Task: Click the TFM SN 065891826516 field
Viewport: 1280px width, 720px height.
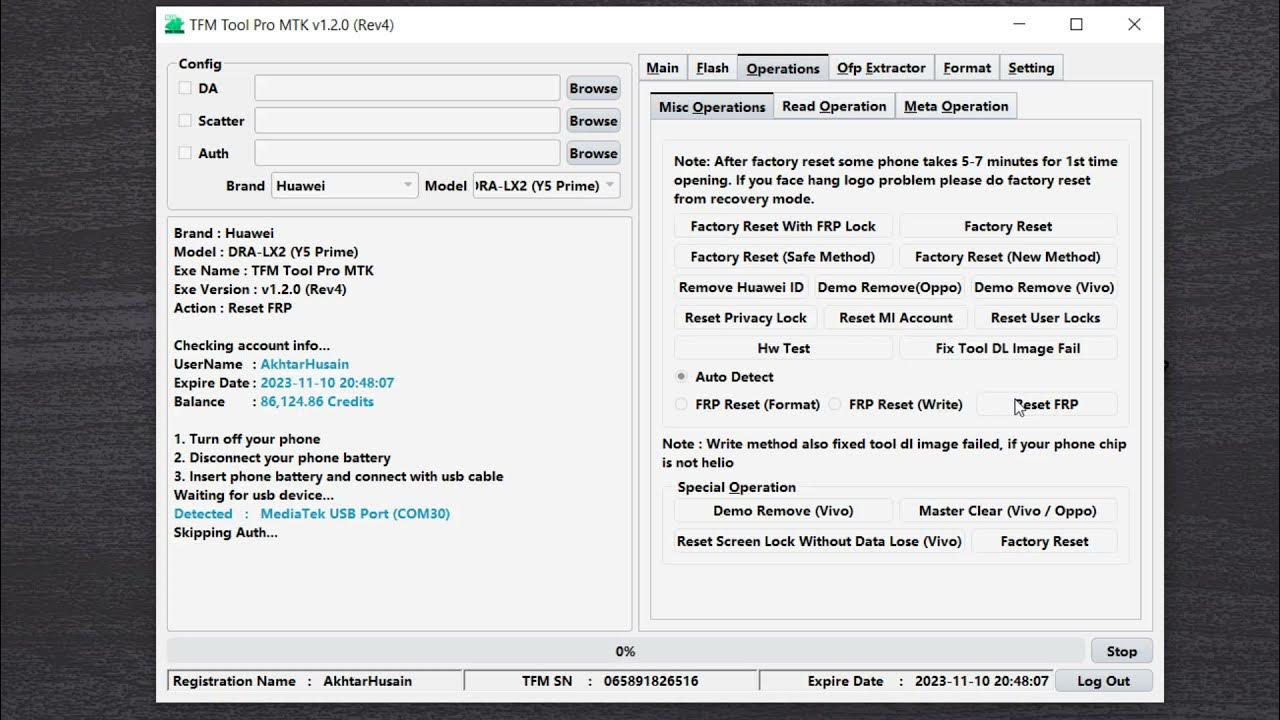Action: point(610,681)
